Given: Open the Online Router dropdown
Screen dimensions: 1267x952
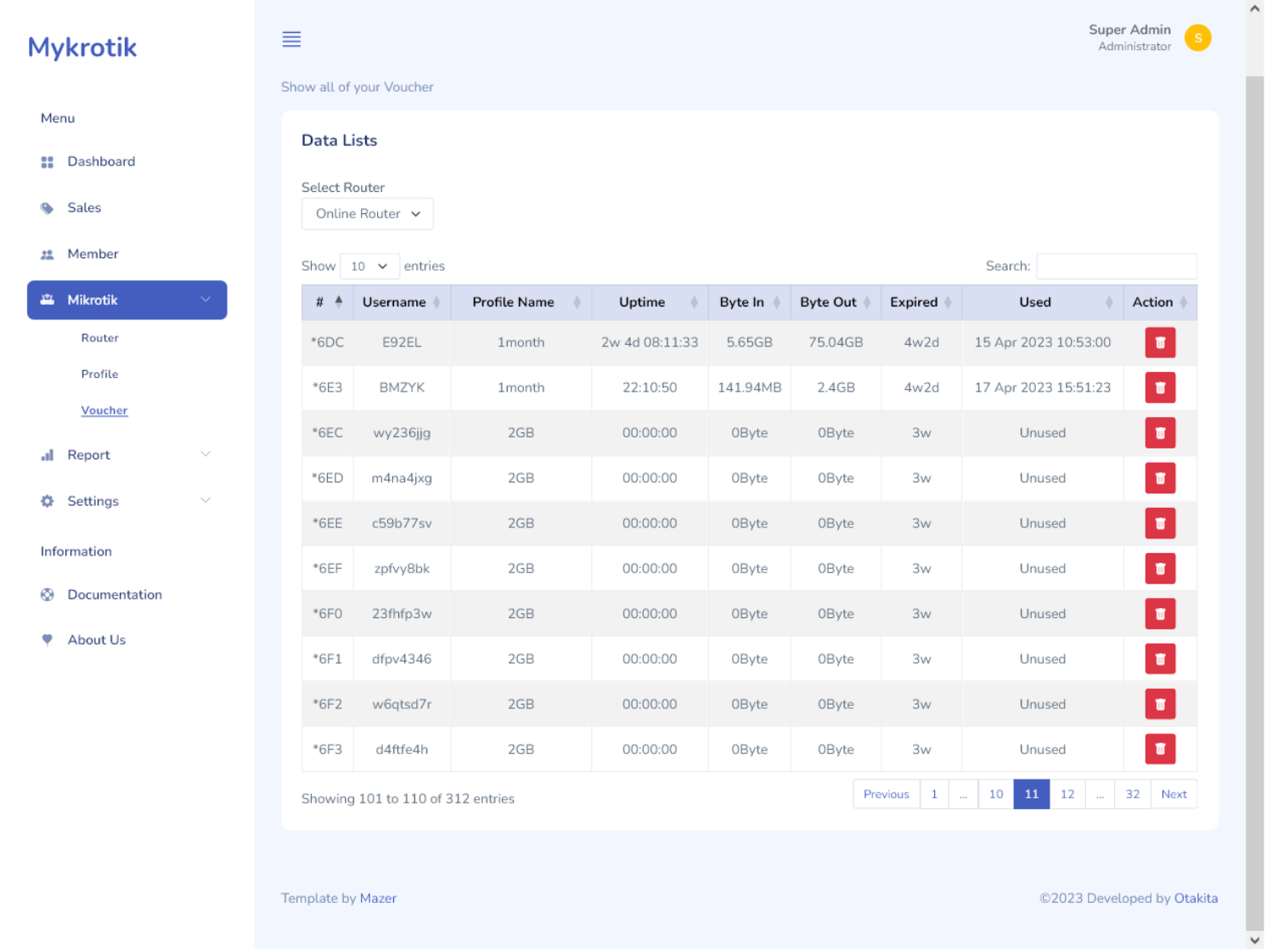Looking at the screenshot, I should pos(367,213).
